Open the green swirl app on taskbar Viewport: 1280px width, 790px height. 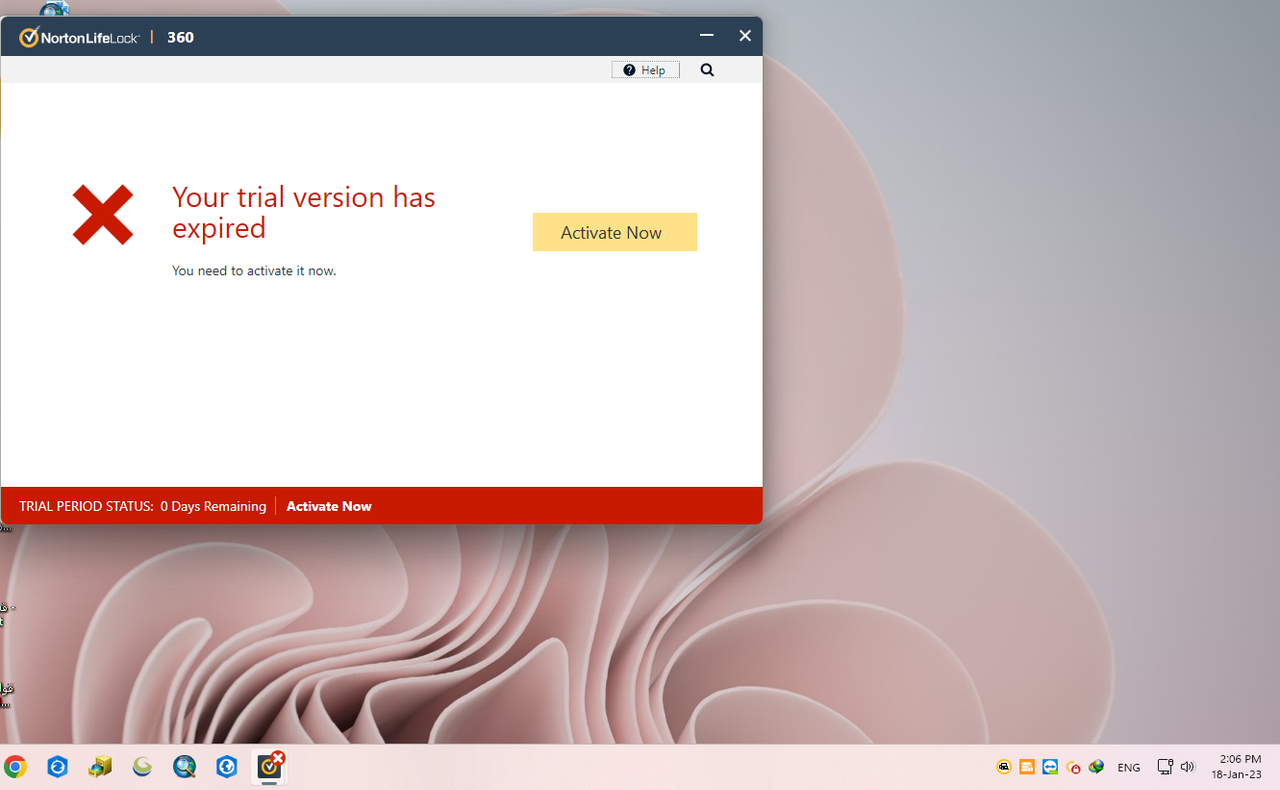point(142,767)
